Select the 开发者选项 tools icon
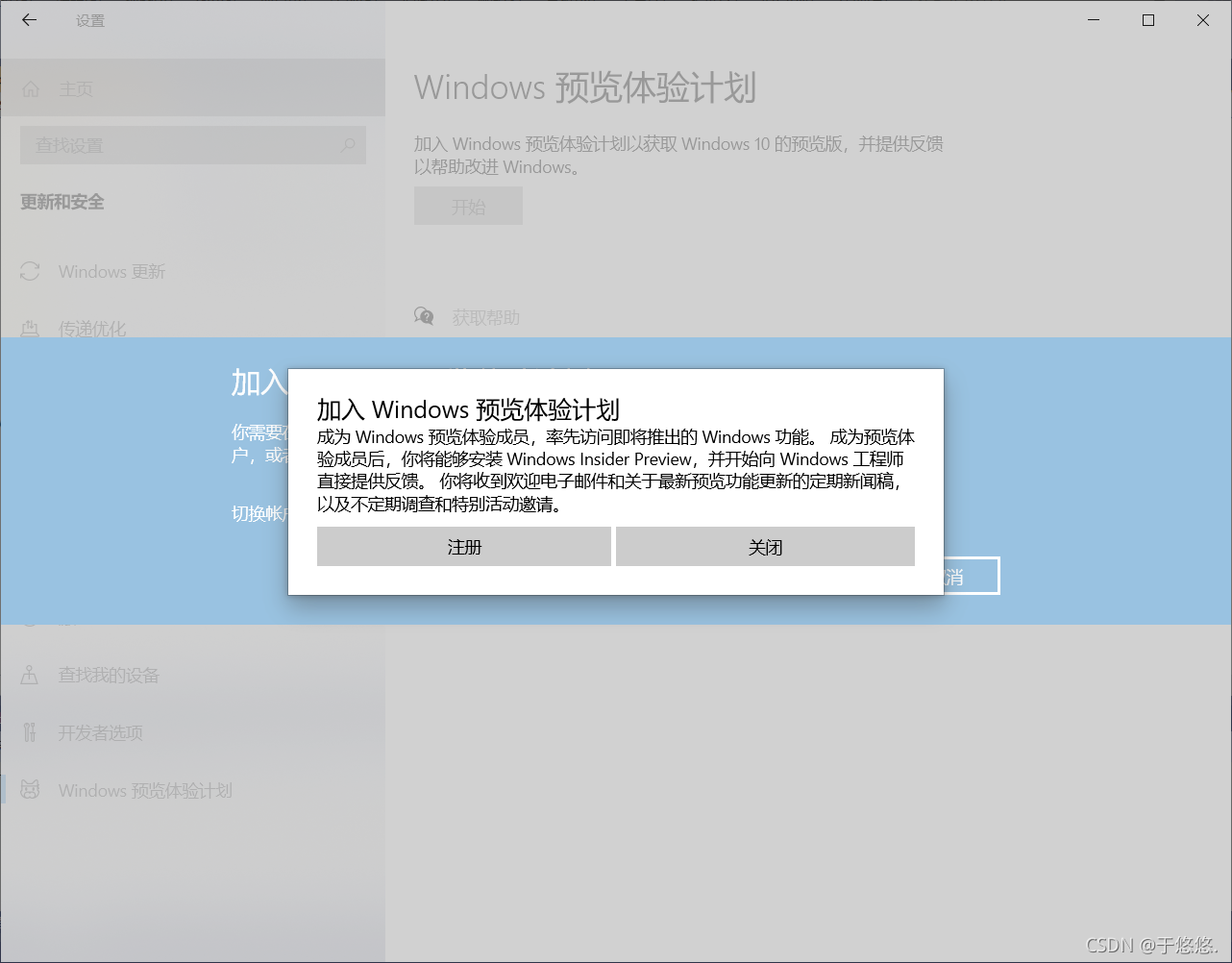1232x963 pixels. [30, 733]
